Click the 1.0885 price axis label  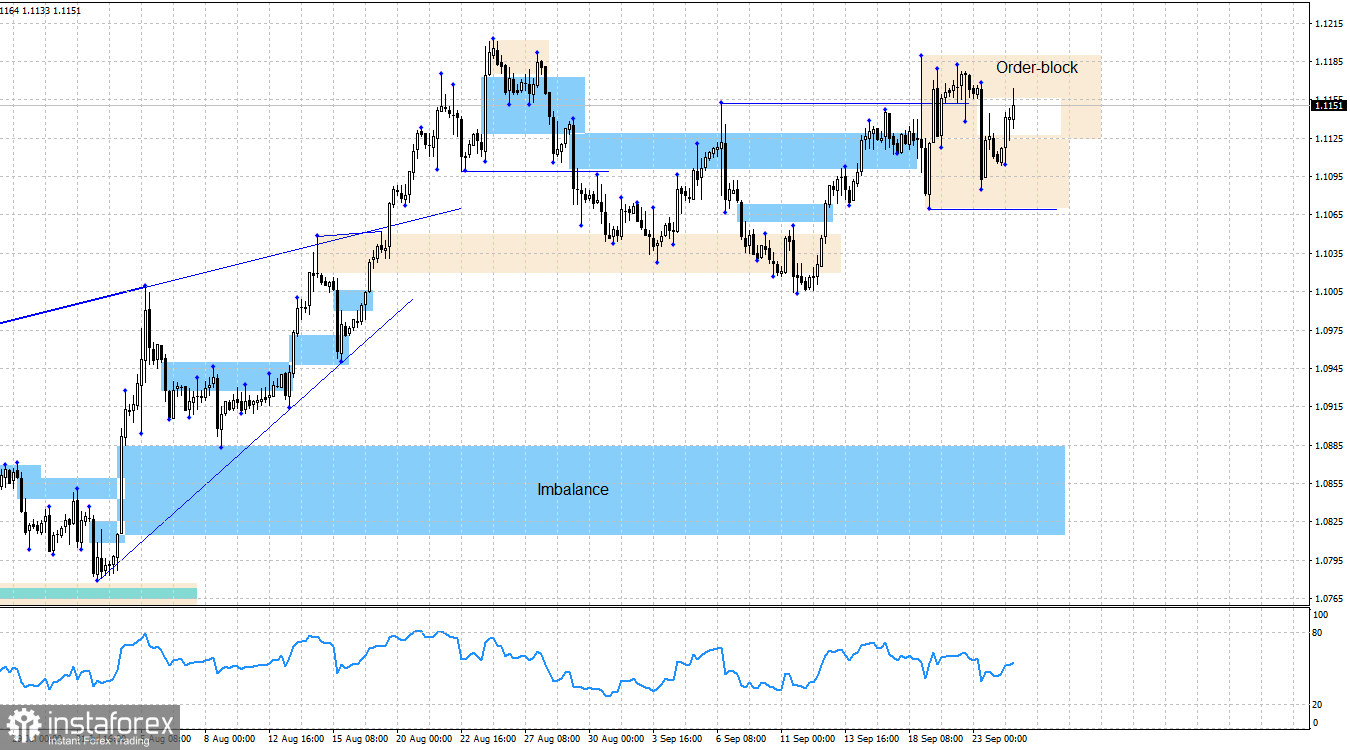click(x=1329, y=446)
